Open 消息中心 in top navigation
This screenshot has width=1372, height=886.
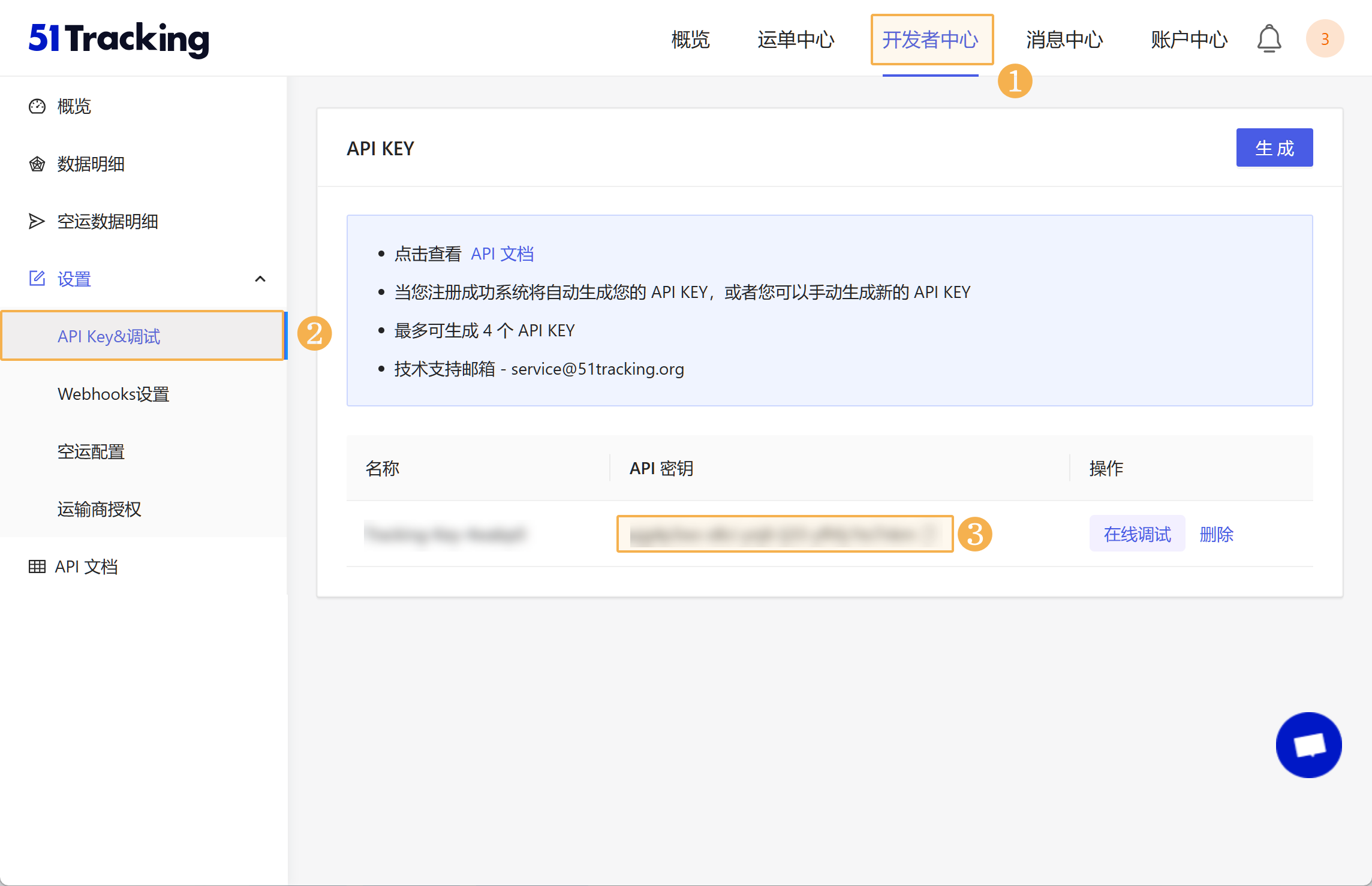(1064, 40)
